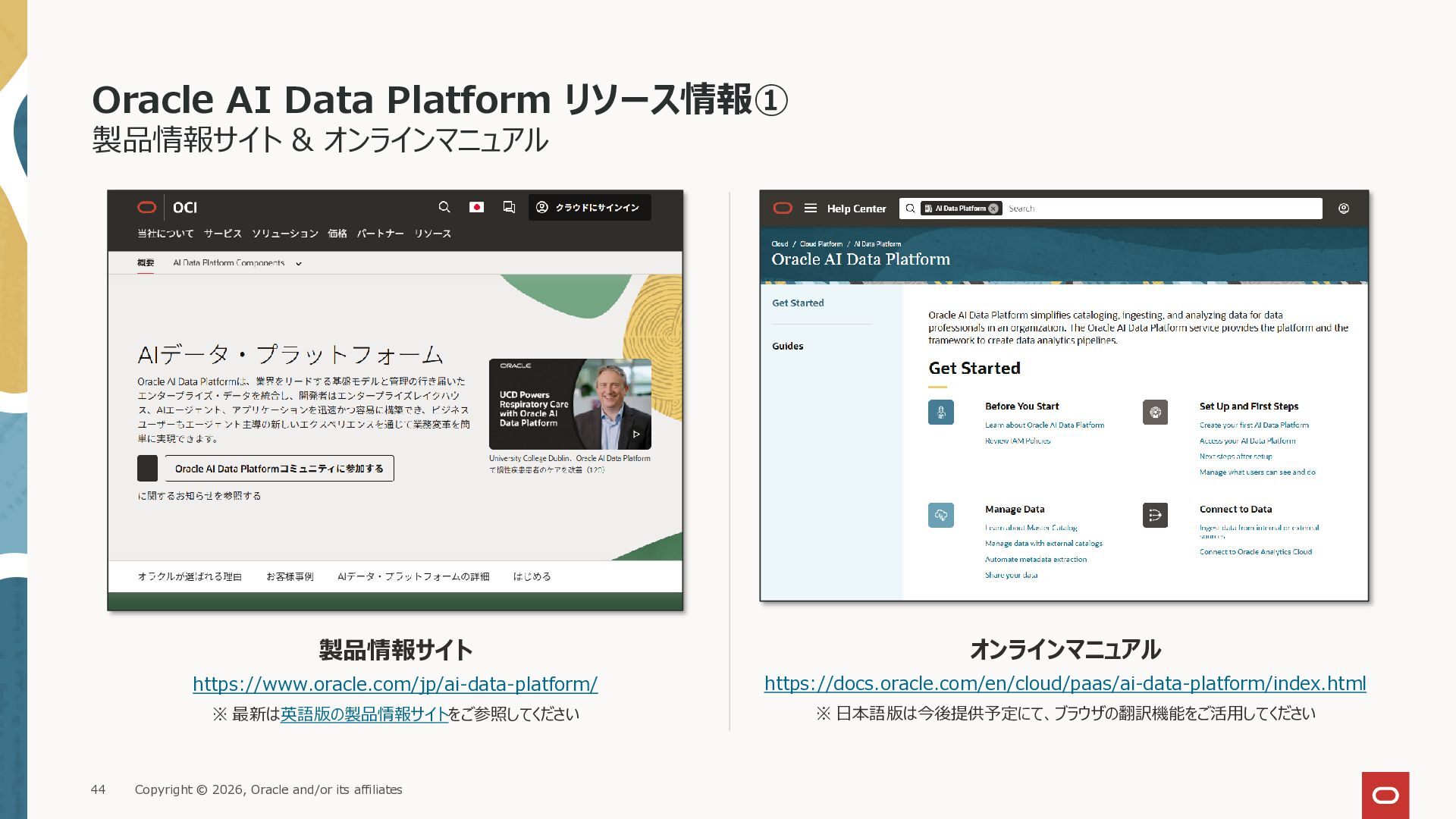Click the クラウドにサインイン button

(589, 207)
